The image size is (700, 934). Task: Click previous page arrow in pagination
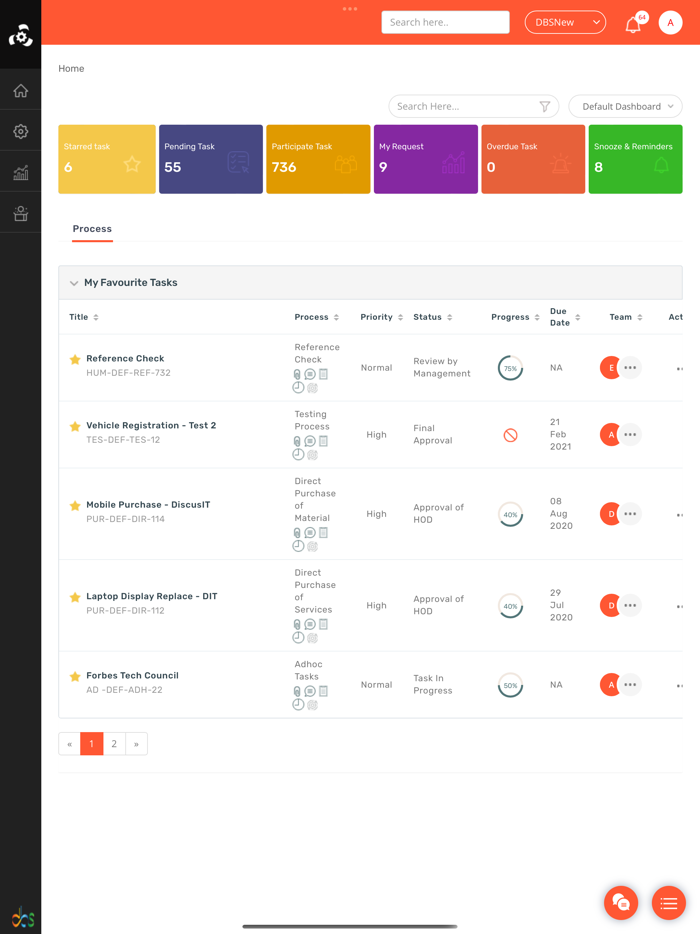(x=69, y=743)
